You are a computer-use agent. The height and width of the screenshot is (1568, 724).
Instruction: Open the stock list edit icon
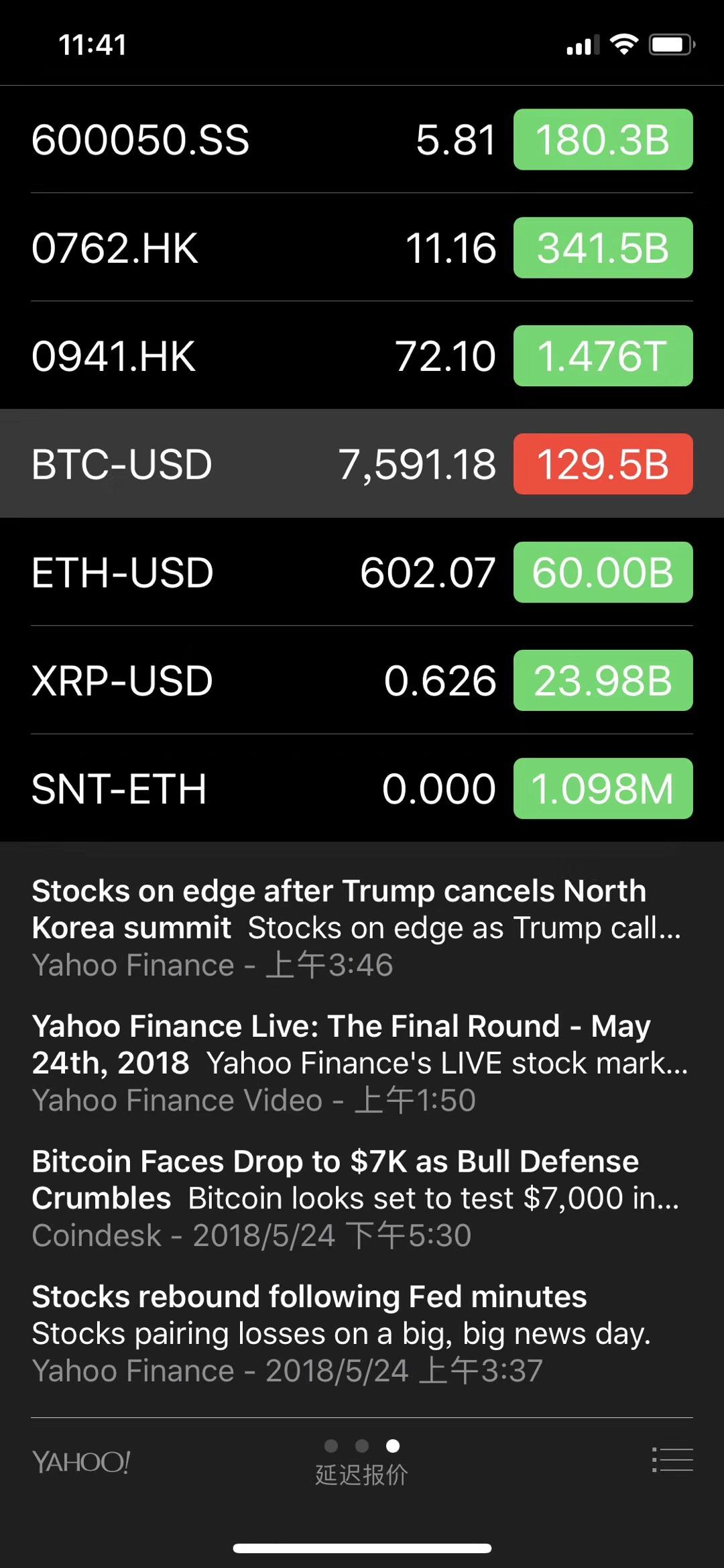click(x=672, y=1459)
